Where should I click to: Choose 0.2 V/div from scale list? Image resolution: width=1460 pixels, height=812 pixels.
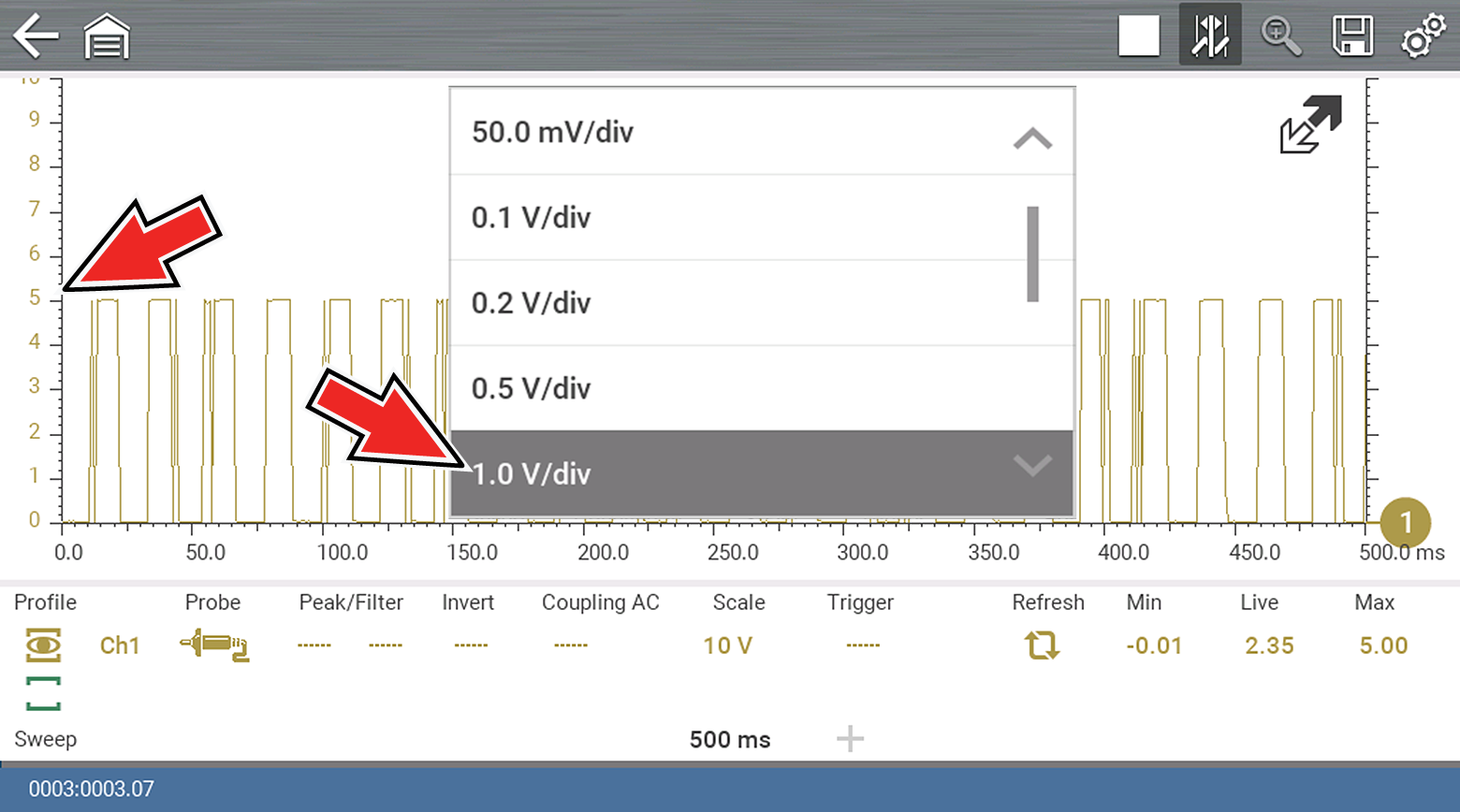531,303
